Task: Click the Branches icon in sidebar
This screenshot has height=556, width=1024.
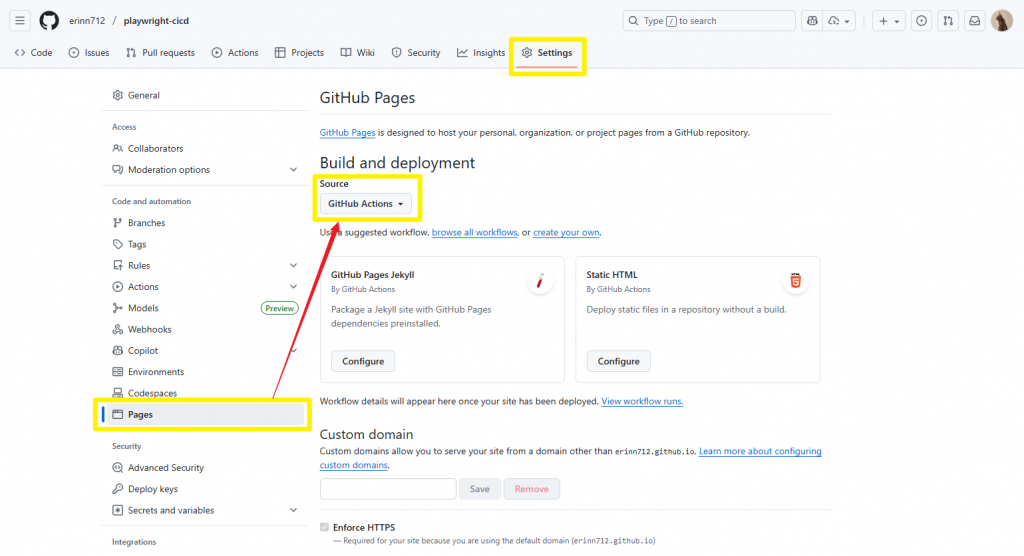Action: [118, 223]
